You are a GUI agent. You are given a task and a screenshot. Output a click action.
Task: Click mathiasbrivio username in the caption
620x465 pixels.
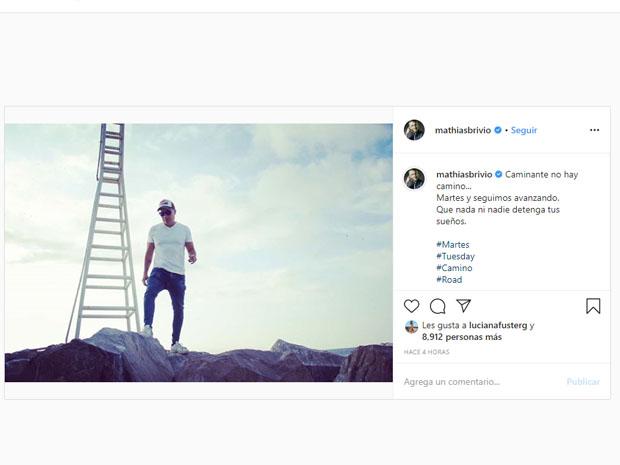tap(464, 174)
